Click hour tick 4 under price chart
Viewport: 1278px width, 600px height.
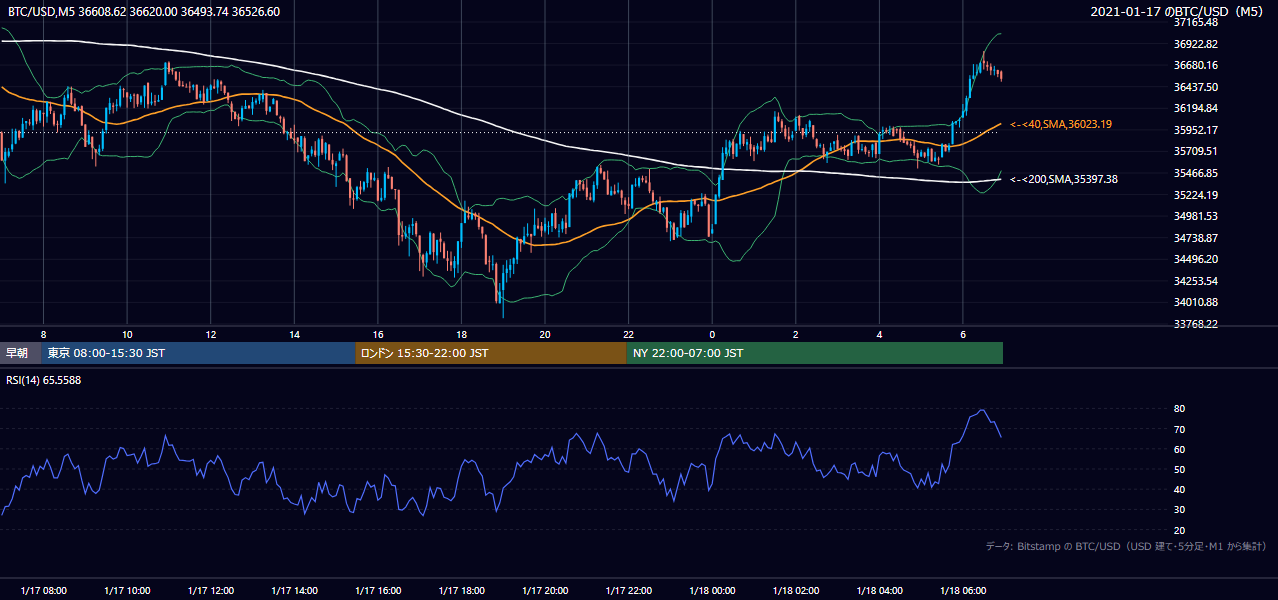coord(880,334)
